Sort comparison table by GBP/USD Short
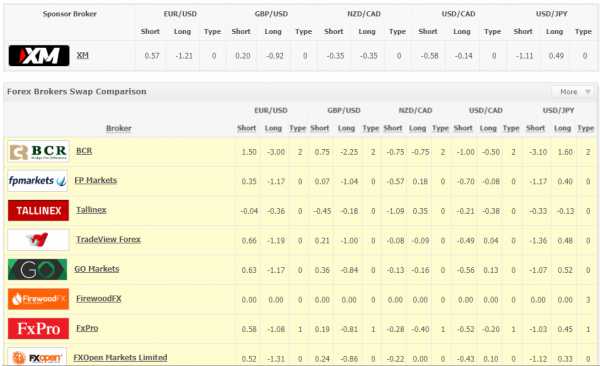This screenshot has width=600, height=366. 320,128
